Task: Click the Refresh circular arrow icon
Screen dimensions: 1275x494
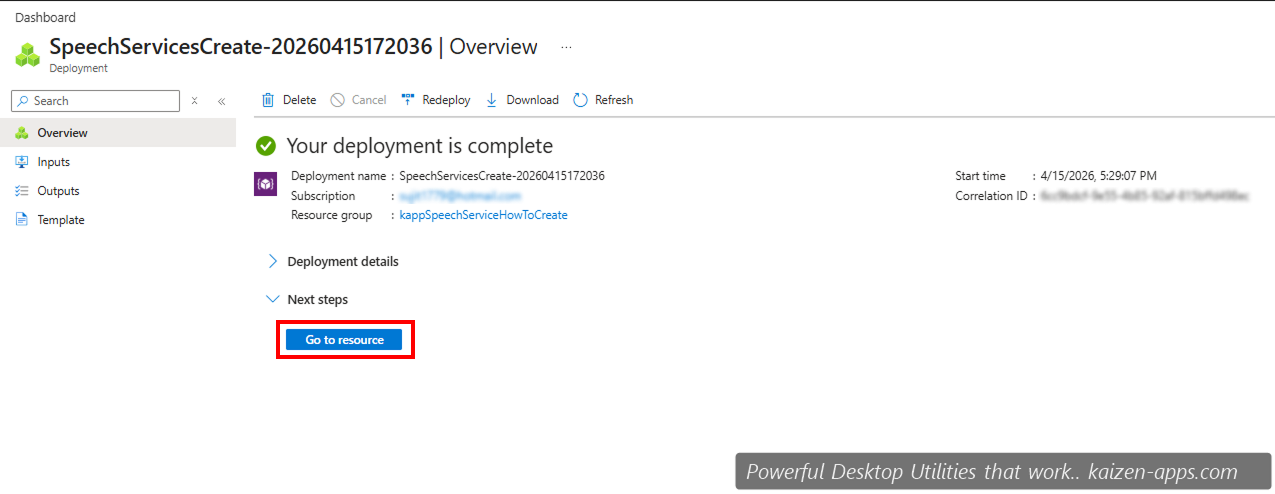Action: [580, 100]
